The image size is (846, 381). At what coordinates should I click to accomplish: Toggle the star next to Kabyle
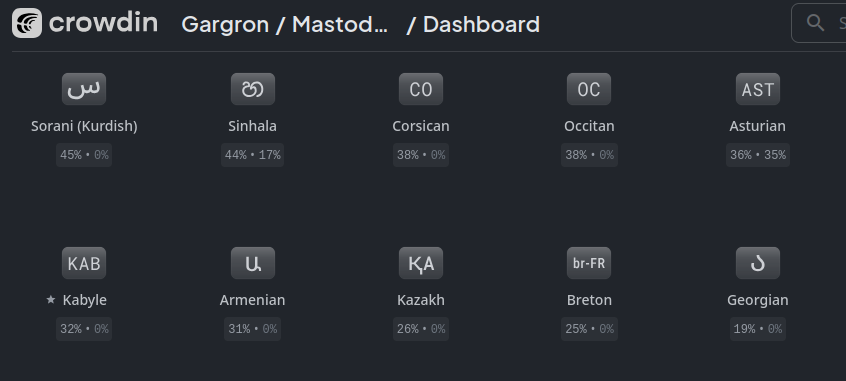coord(51,300)
